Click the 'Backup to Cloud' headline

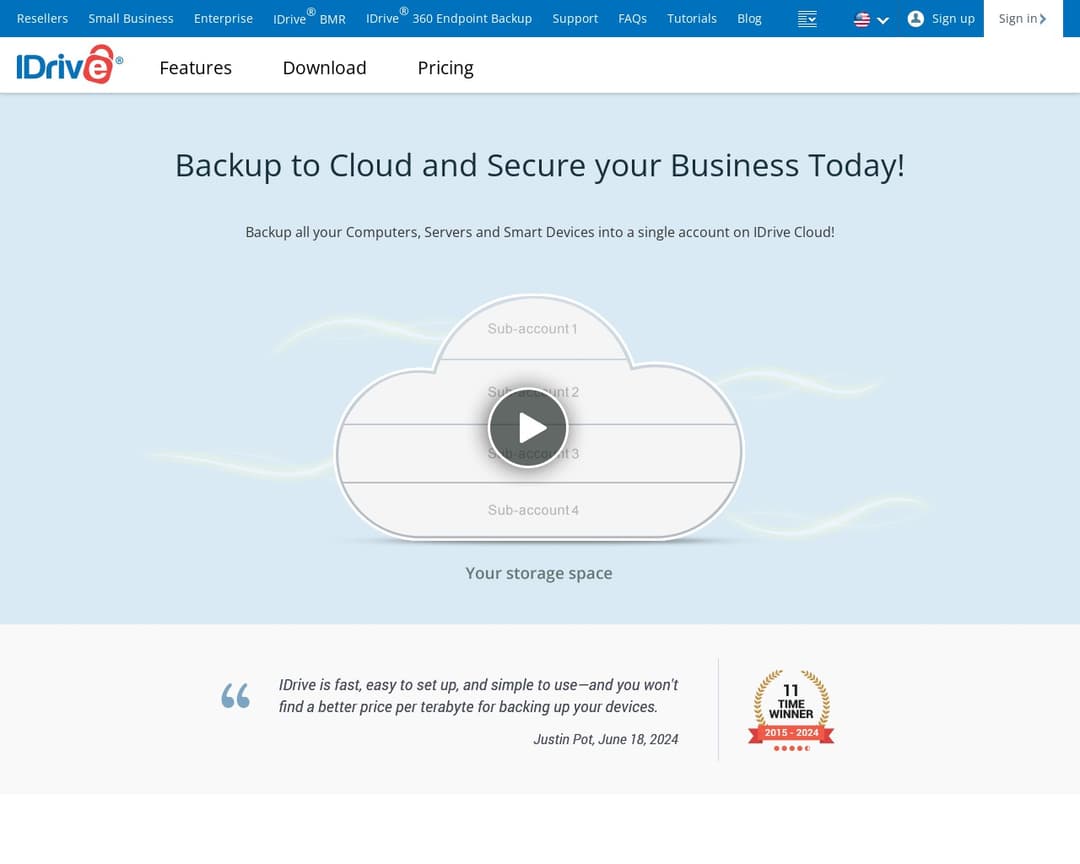click(540, 165)
